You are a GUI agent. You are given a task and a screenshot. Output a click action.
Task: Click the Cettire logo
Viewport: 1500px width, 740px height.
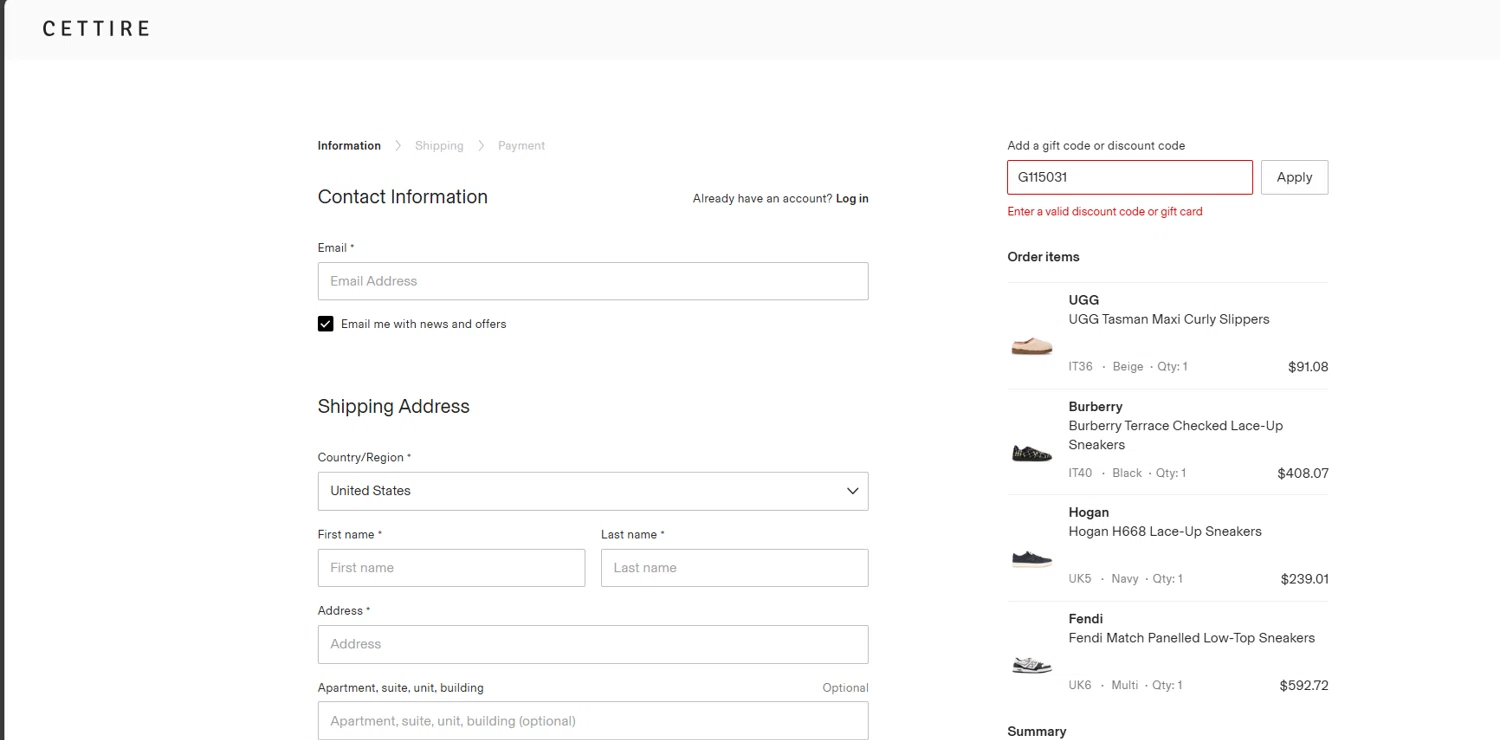(x=96, y=28)
